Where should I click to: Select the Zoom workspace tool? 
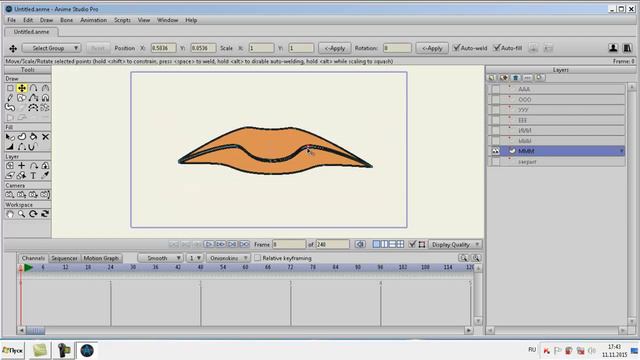click(22, 214)
